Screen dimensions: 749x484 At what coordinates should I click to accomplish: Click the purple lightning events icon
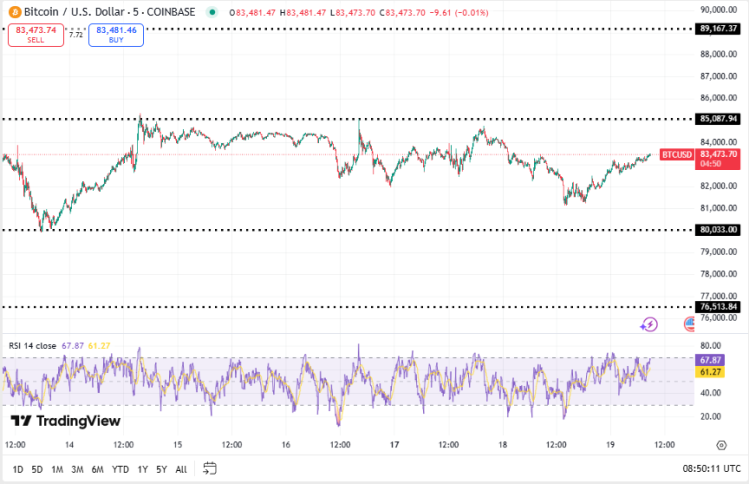click(650, 324)
